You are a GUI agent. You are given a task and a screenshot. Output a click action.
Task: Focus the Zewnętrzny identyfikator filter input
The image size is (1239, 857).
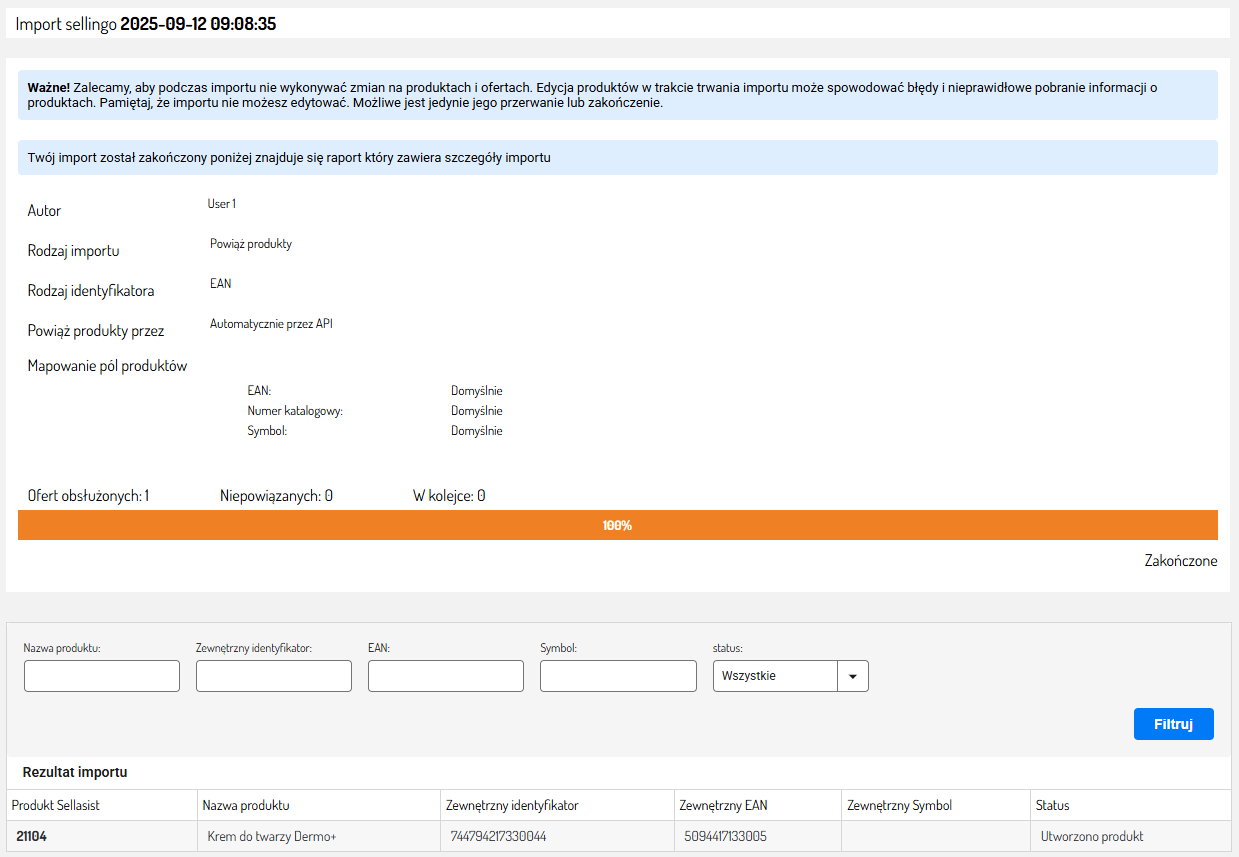click(274, 676)
